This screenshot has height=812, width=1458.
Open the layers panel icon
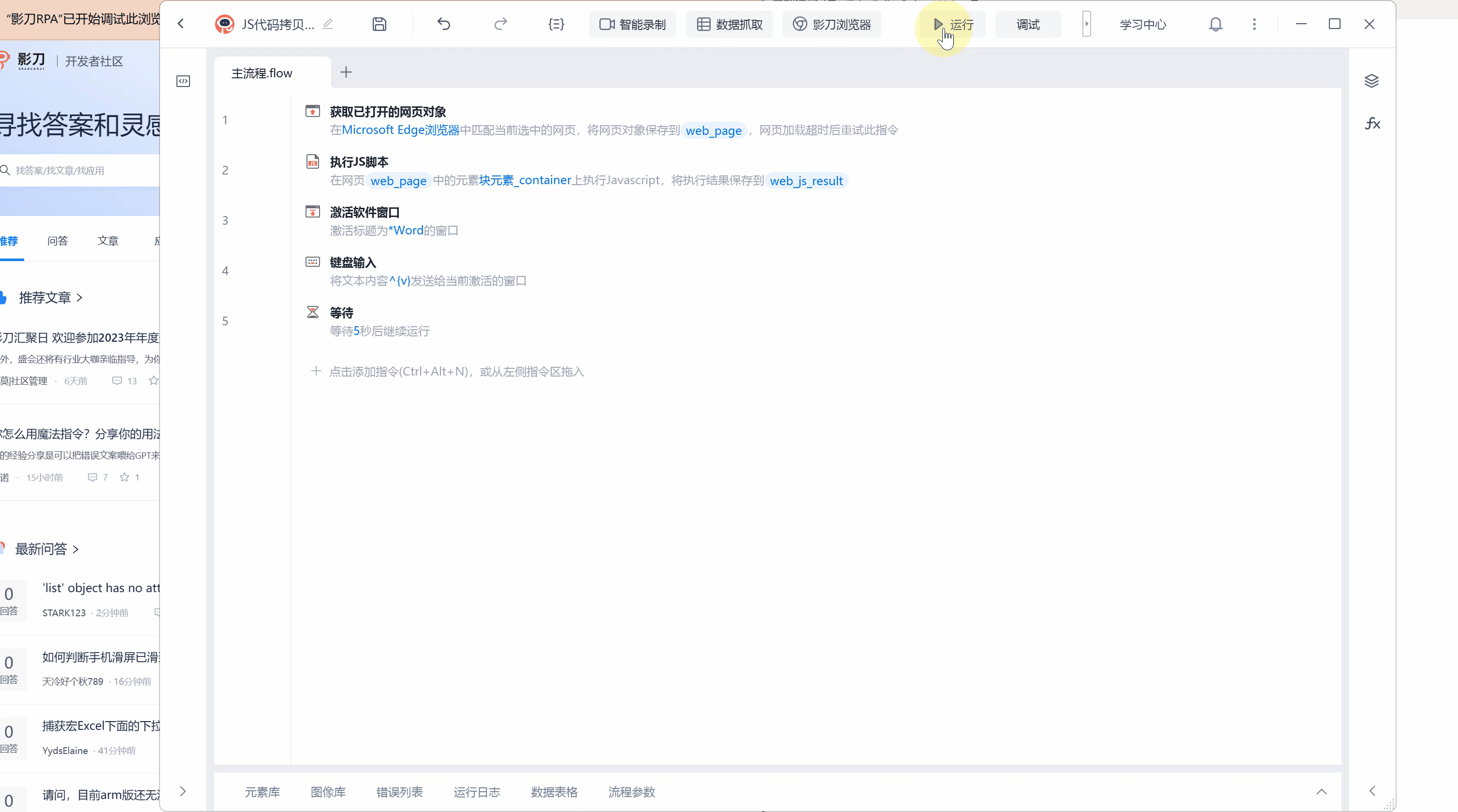[1371, 81]
